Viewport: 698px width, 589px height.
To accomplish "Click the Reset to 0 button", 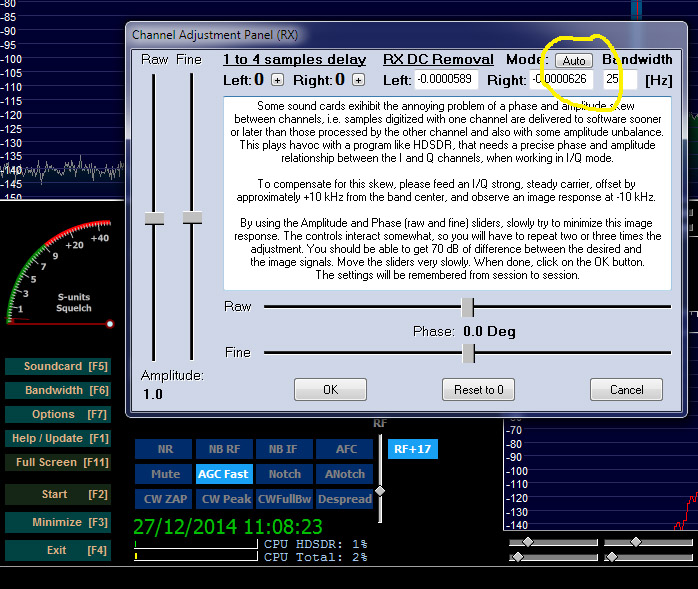I will [479, 390].
